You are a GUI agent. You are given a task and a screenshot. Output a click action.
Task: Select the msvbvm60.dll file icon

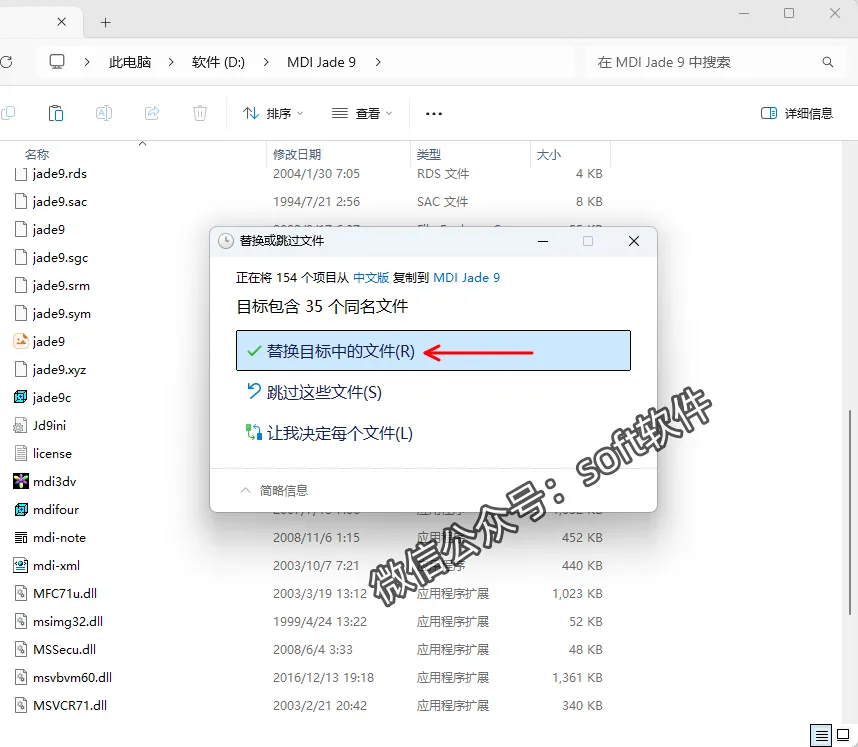pos(20,677)
